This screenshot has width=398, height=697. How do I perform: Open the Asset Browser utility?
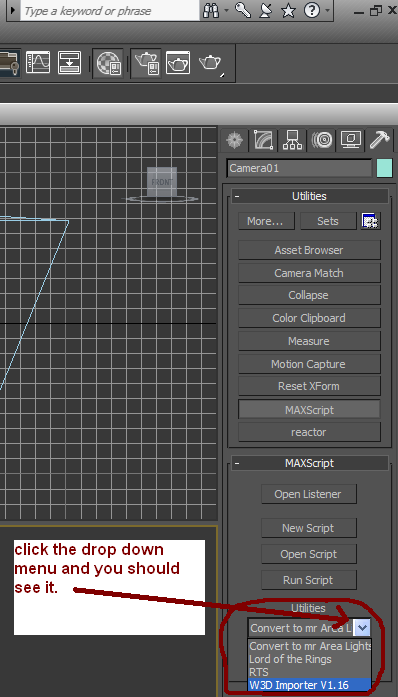(309, 250)
